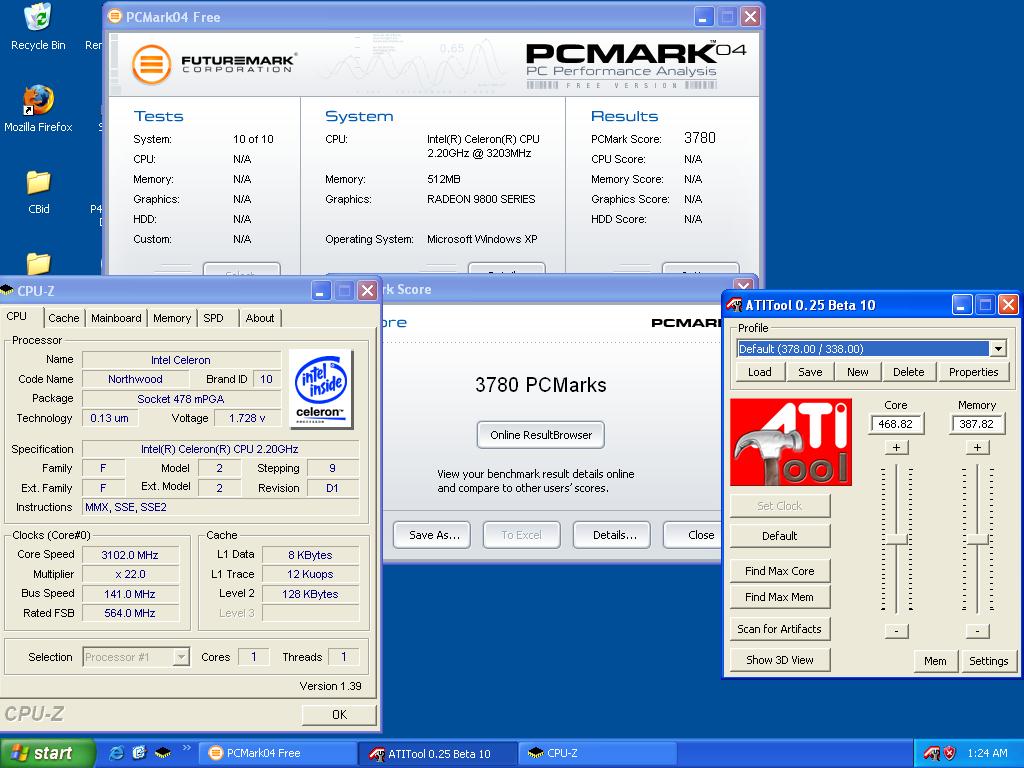Switch to ATITool 0.25 Beta 10 taskbar button
The image size is (1024, 768).
click(x=439, y=753)
